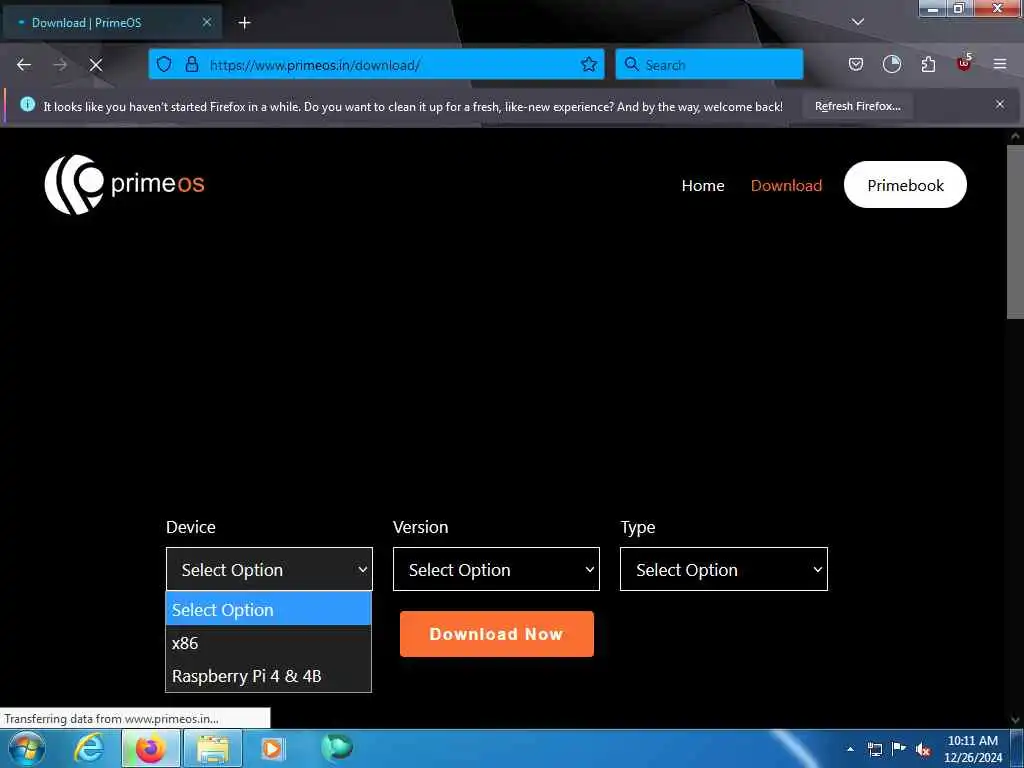The height and width of the screenshot is (768, 1024).
Task: Click the info icon in notification bar
Action: tap(27, 104)
